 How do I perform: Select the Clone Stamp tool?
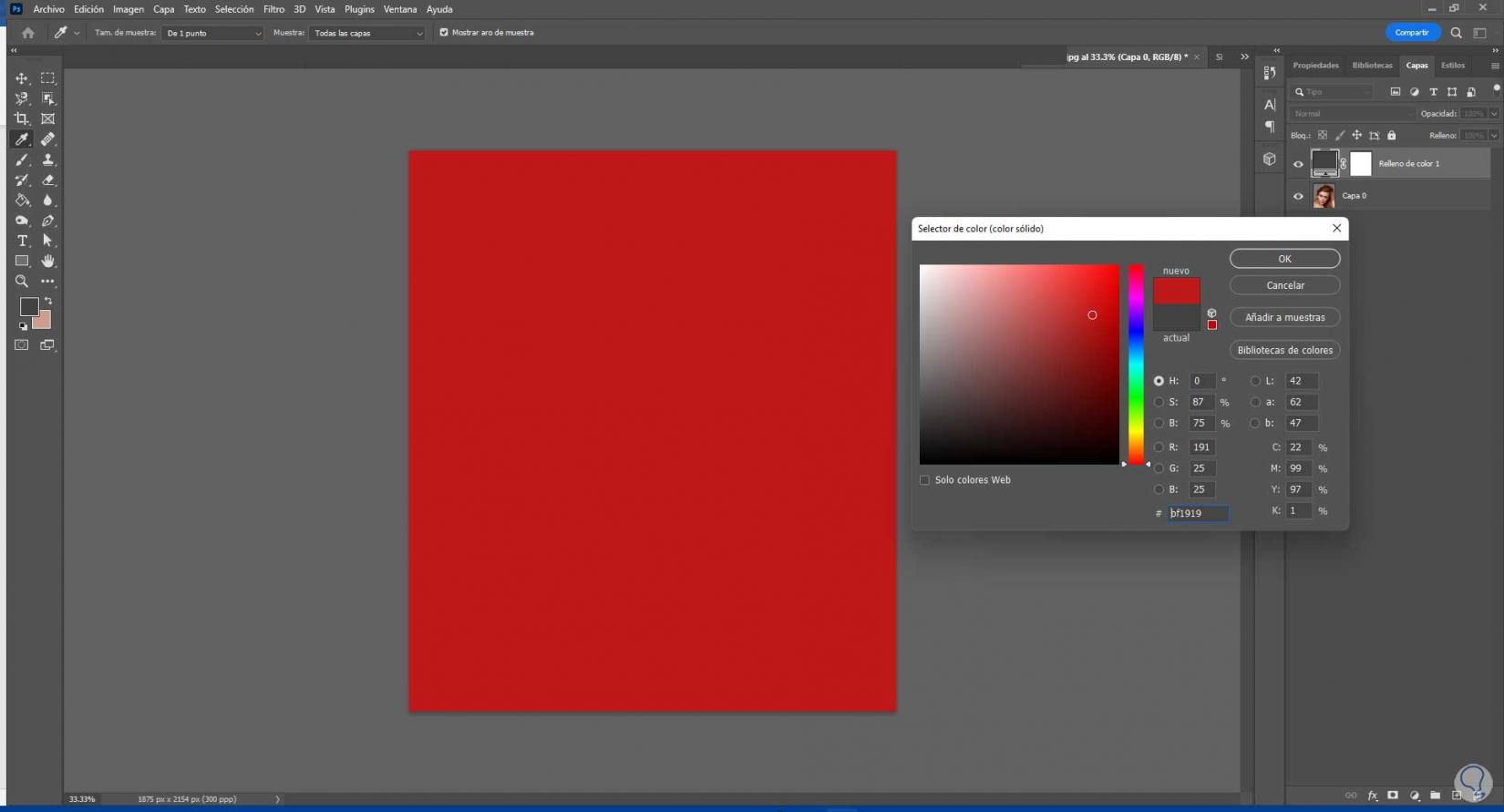pos(47,159)
